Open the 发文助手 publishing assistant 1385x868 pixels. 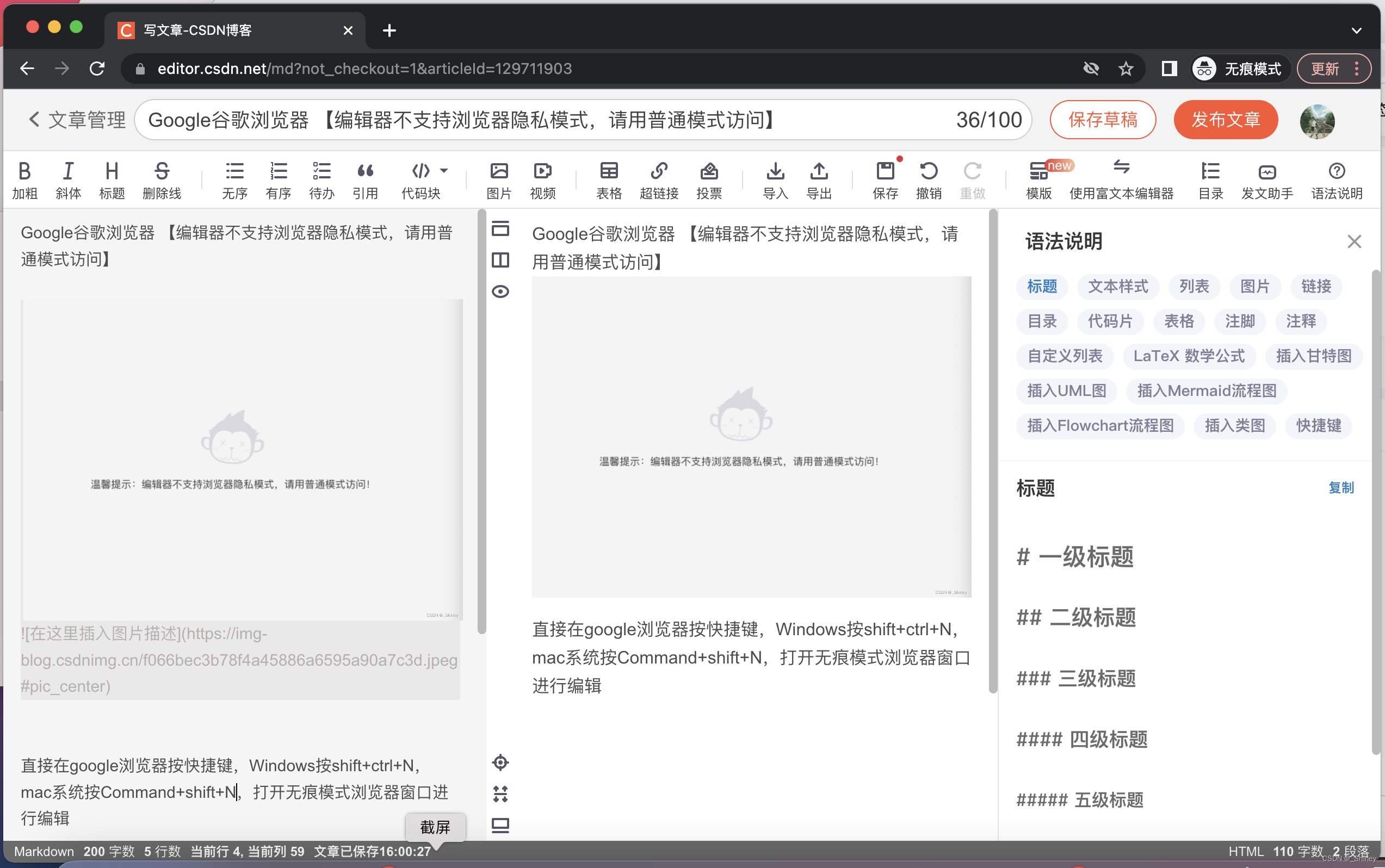tap(1267, 178)
